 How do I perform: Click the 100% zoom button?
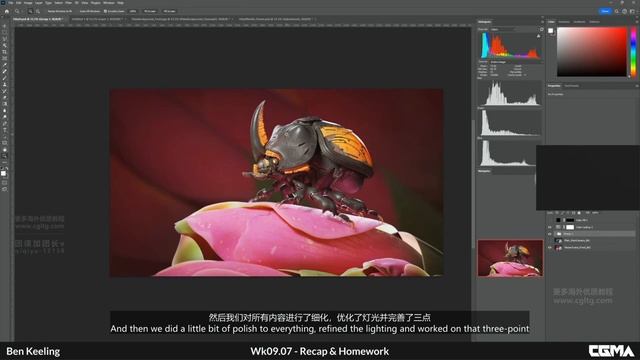click(133, 11)
